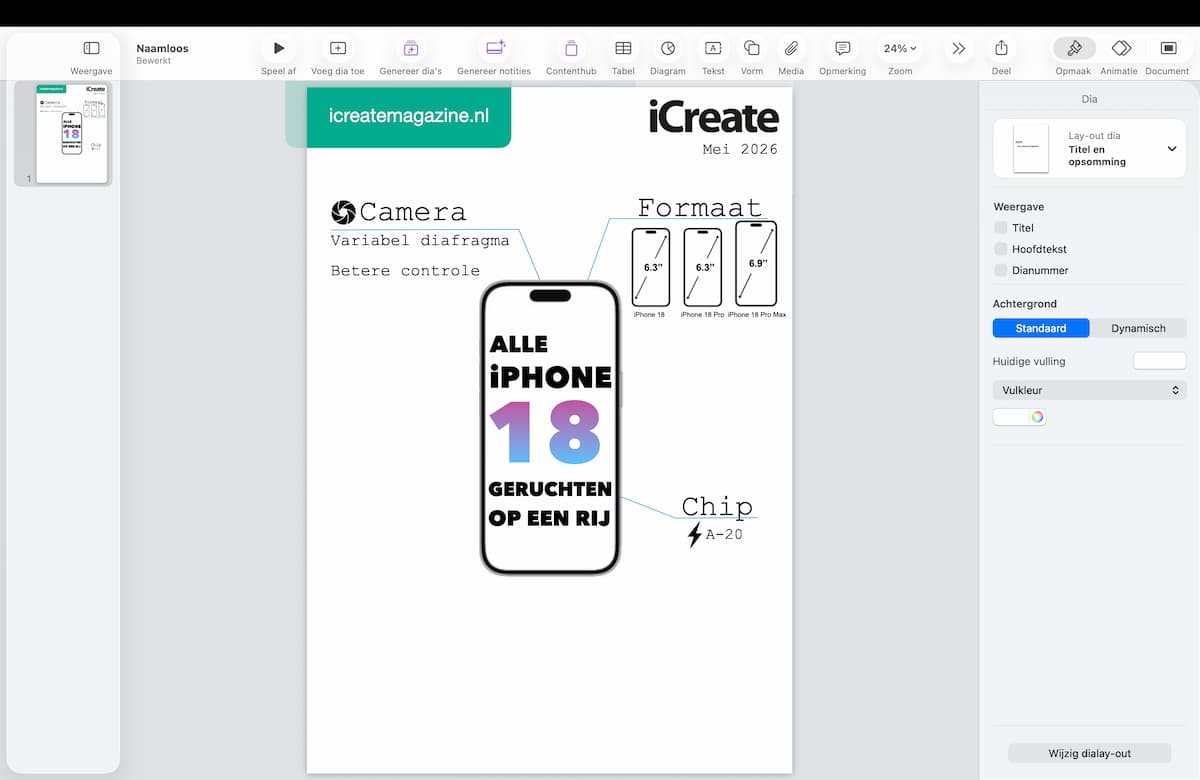Play the slideshow with Speel af
1200x780 pixels.
[x=279, y=48]
